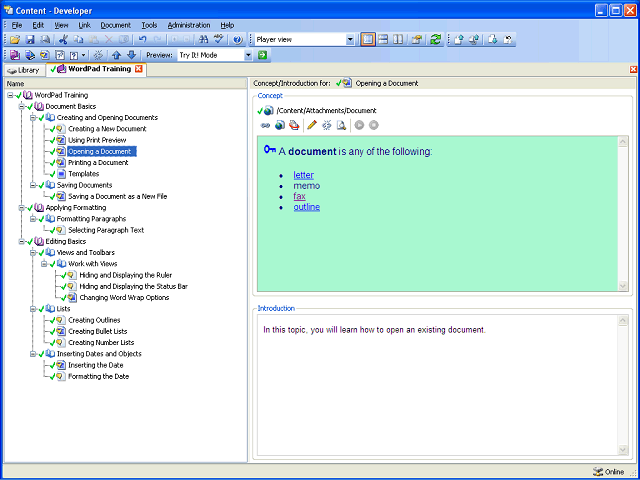Follow the fax hyperlink
The height and width of the screenshot is (480, 640).
pos(300,196)
